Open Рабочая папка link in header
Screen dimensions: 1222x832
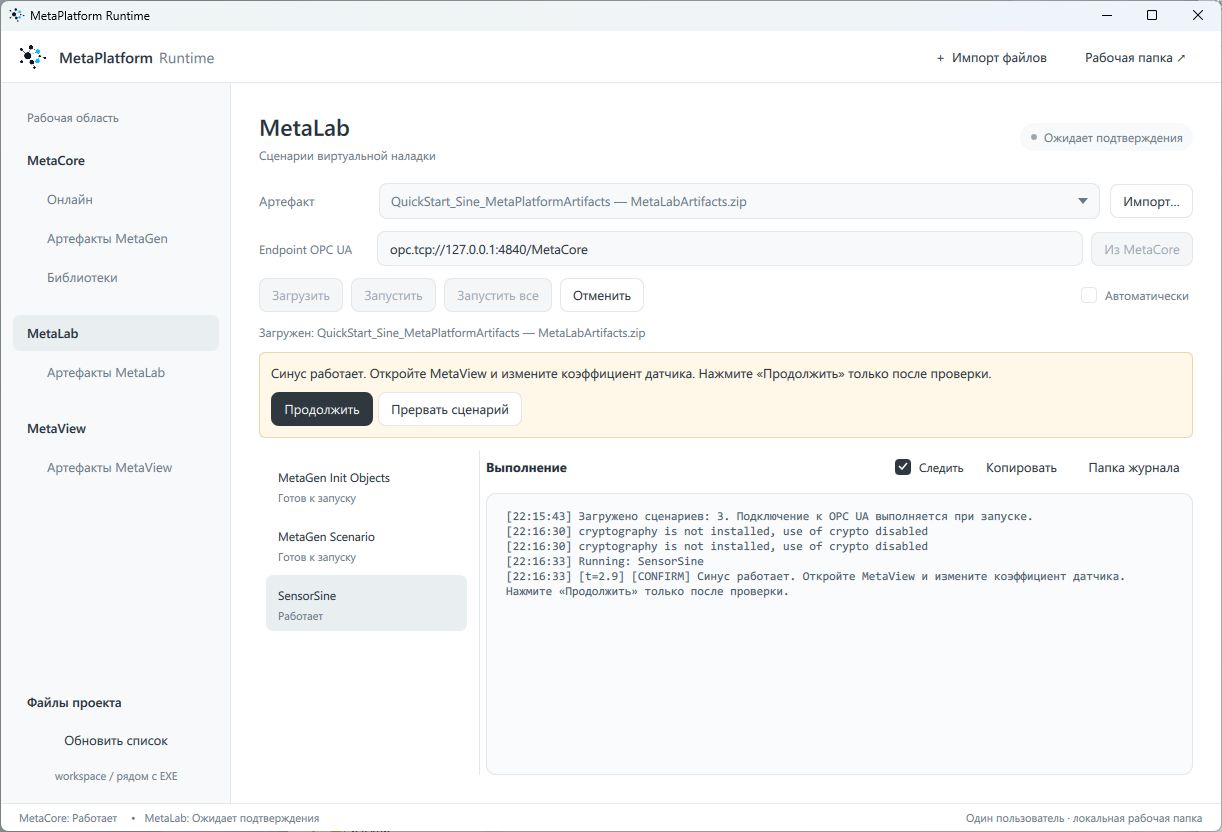[x=1135, y=58]
